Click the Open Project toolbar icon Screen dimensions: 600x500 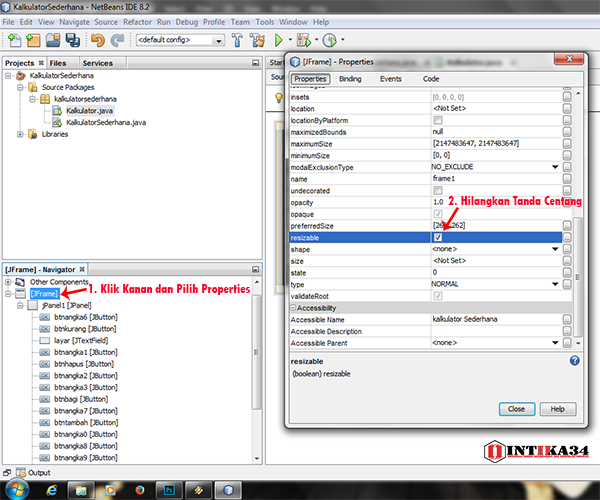pyautogui.click(x=53, y=40)
